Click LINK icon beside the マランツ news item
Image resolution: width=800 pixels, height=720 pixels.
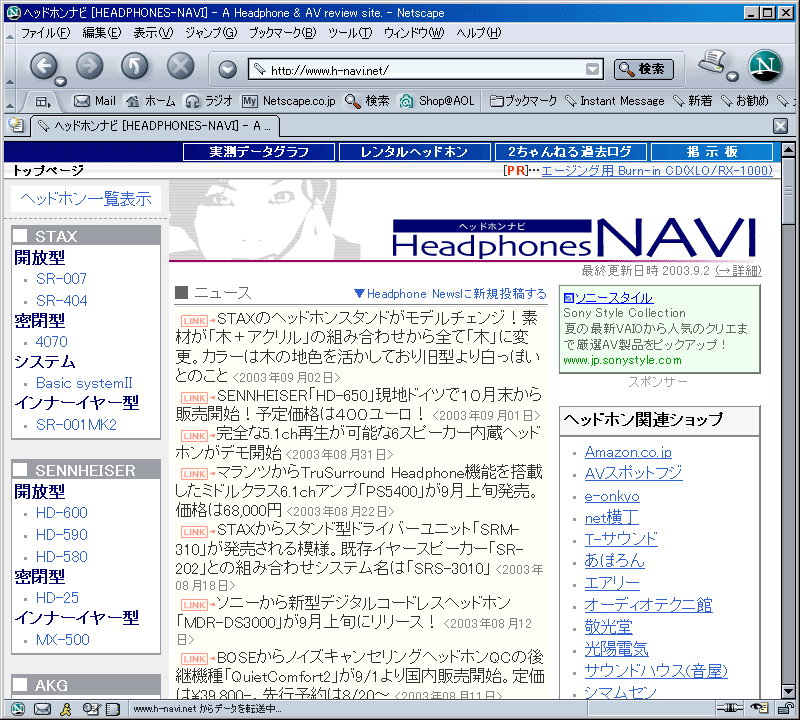coord(194,474)
